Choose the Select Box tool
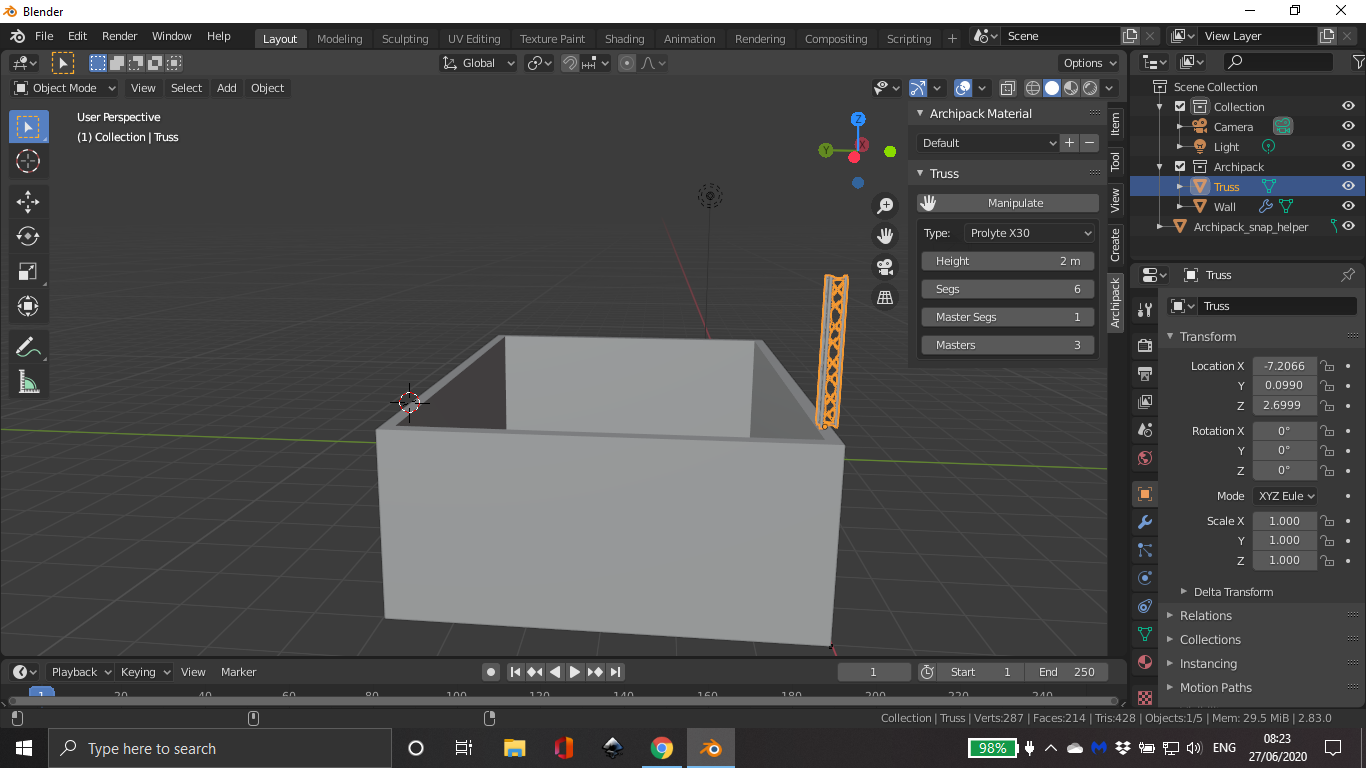Viewport: 1366px width, 768px height. pyautogui.click(x=28, y=127)
